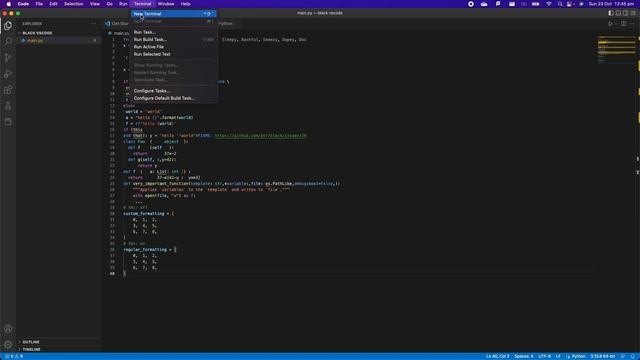The image size is (640, 360).
Task: Open the File menu
Action: click(x=39, y=4)
